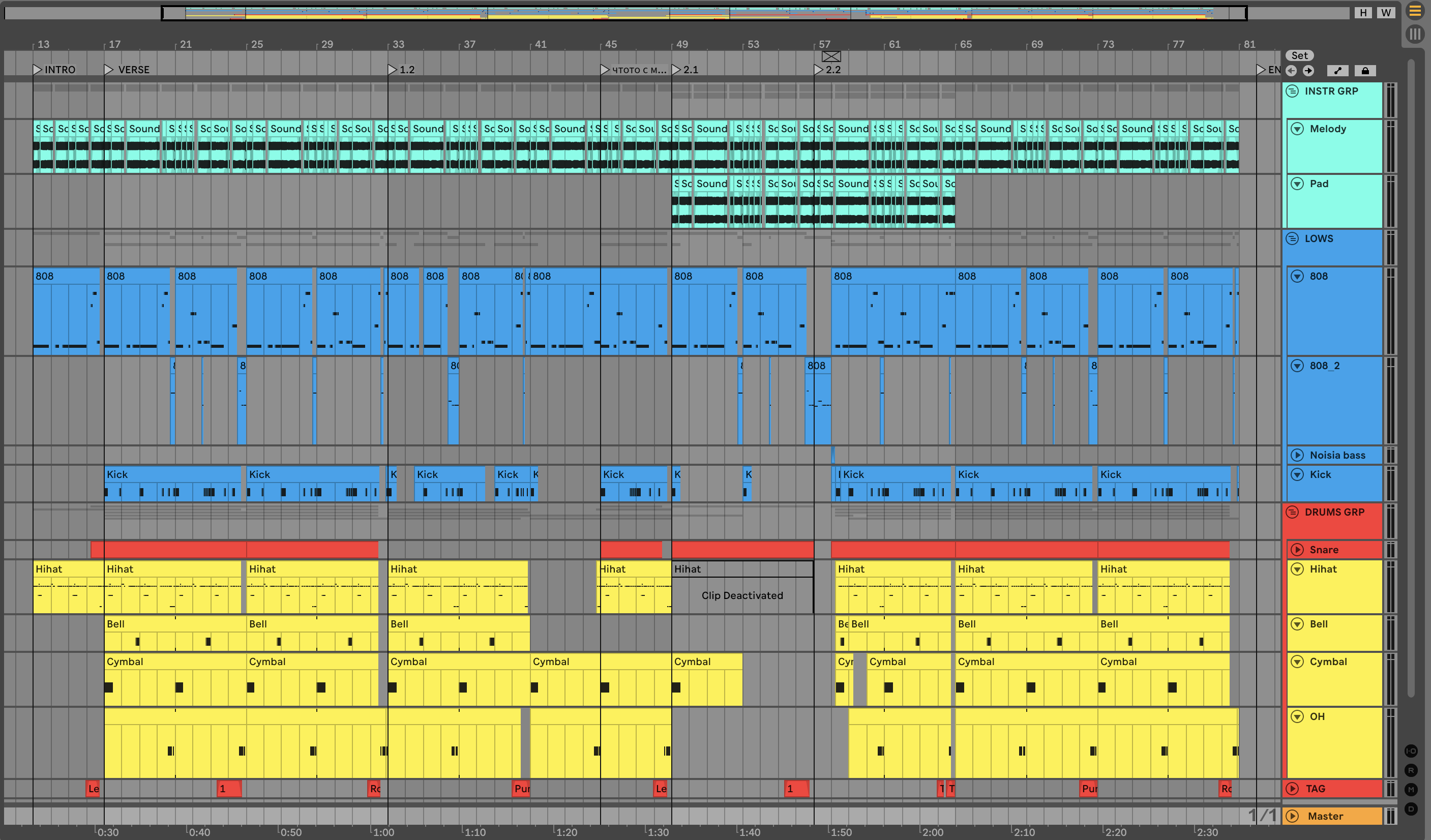Show the In/Out section via I-O button
The image size is (1431, 840).
point(1411,751)
